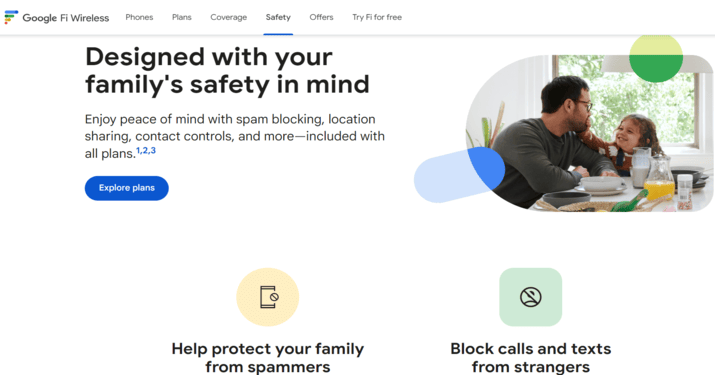
Task: Open footnote 2 superscript link
Action: pos(145,150)
